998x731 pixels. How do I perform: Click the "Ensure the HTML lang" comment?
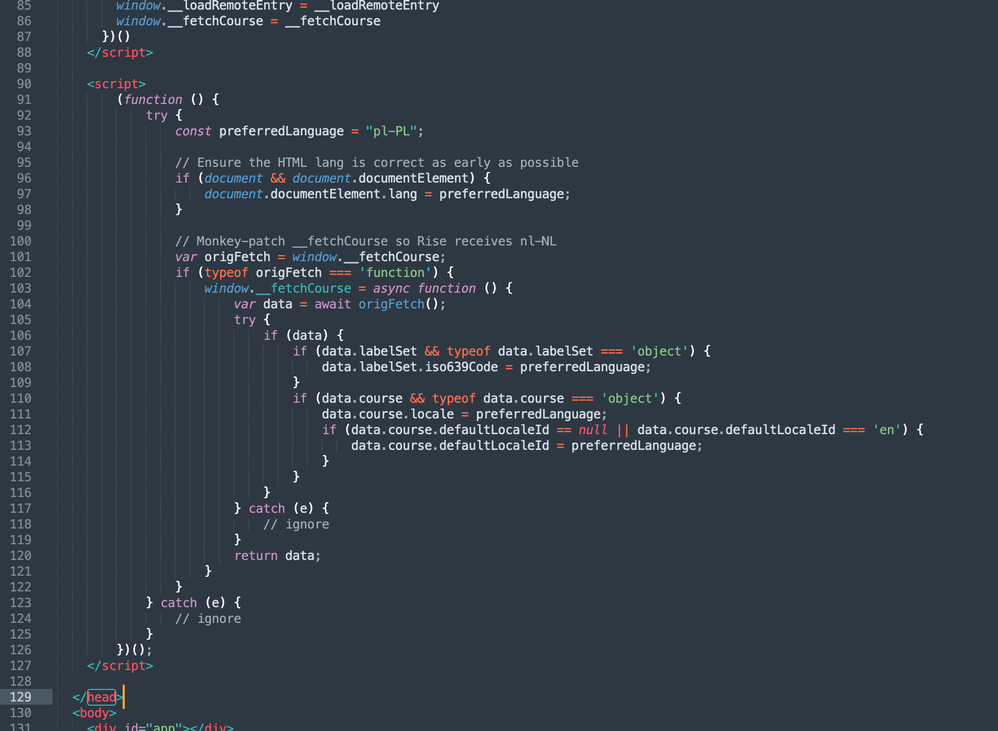pyautogui.click(x=377, y=162)
